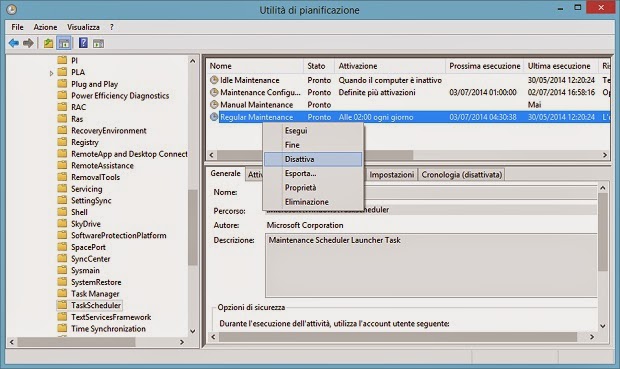Select the TextServicesFramework folder
This screenshot has height=369, width=620.
click(111, 317)
